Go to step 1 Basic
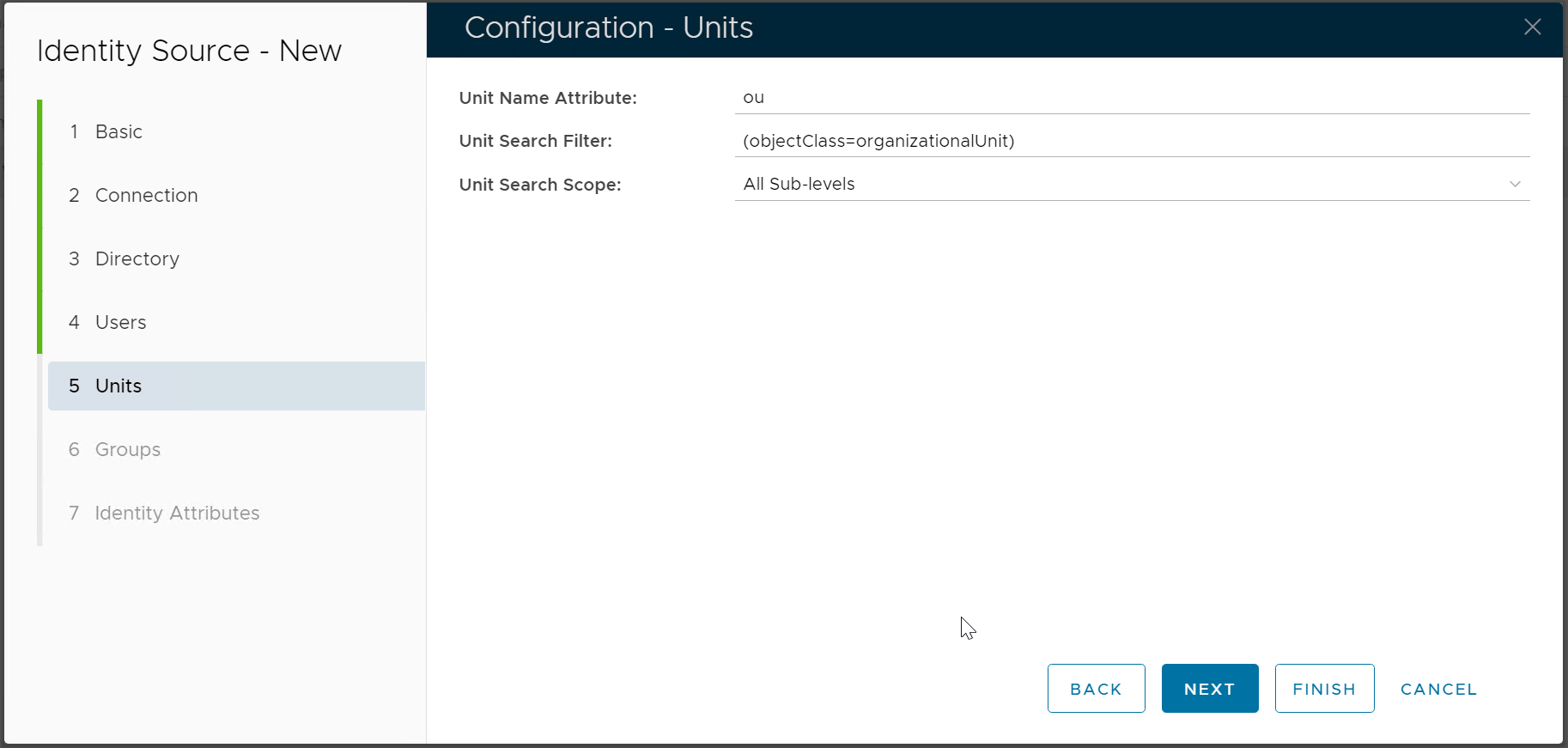 coord(119,132)
